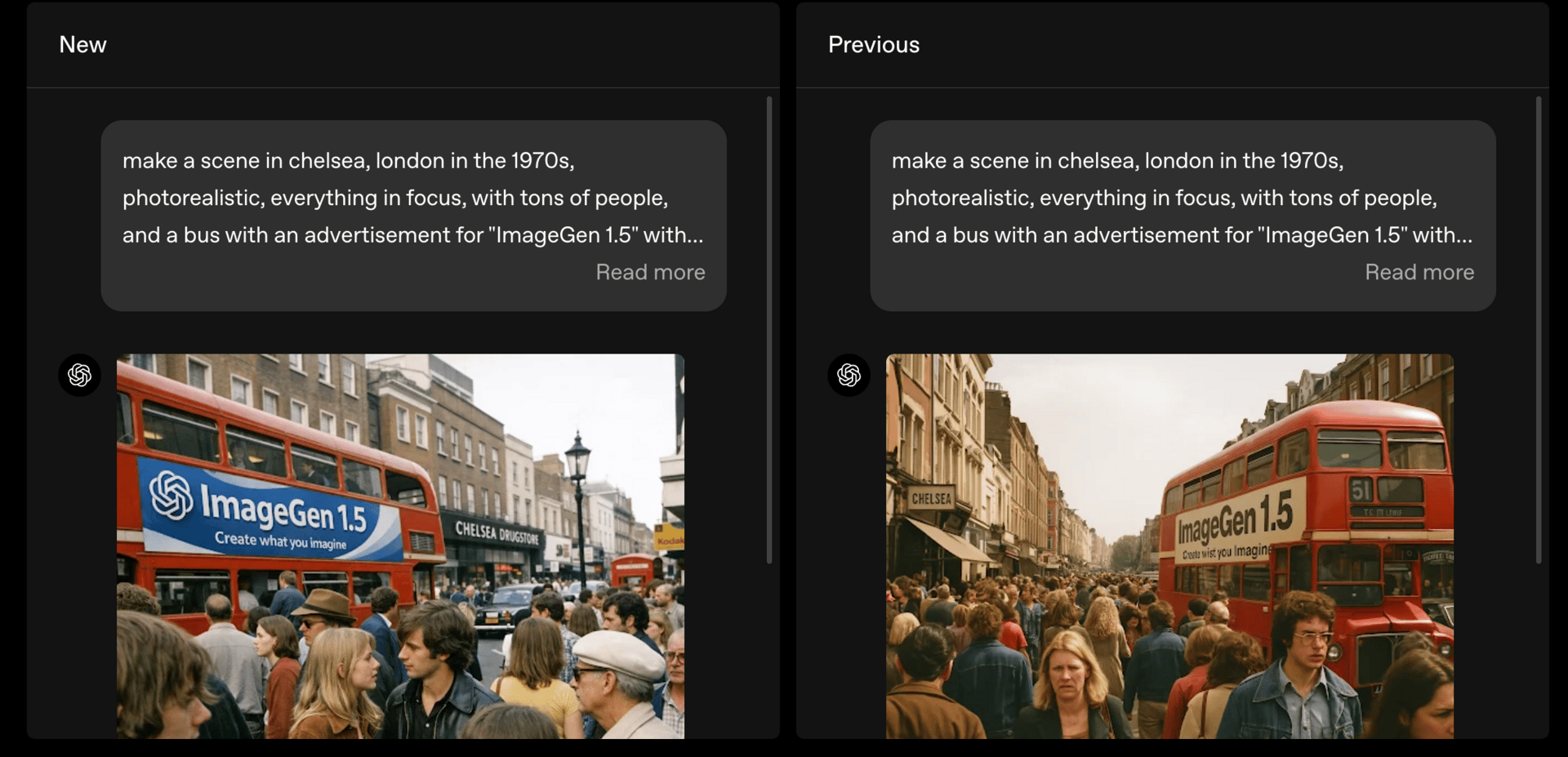This screenshot has height=757, width=1568.
Task: Click the prompt message bubble in Previous panel
Action: (x=1183, y=216)
